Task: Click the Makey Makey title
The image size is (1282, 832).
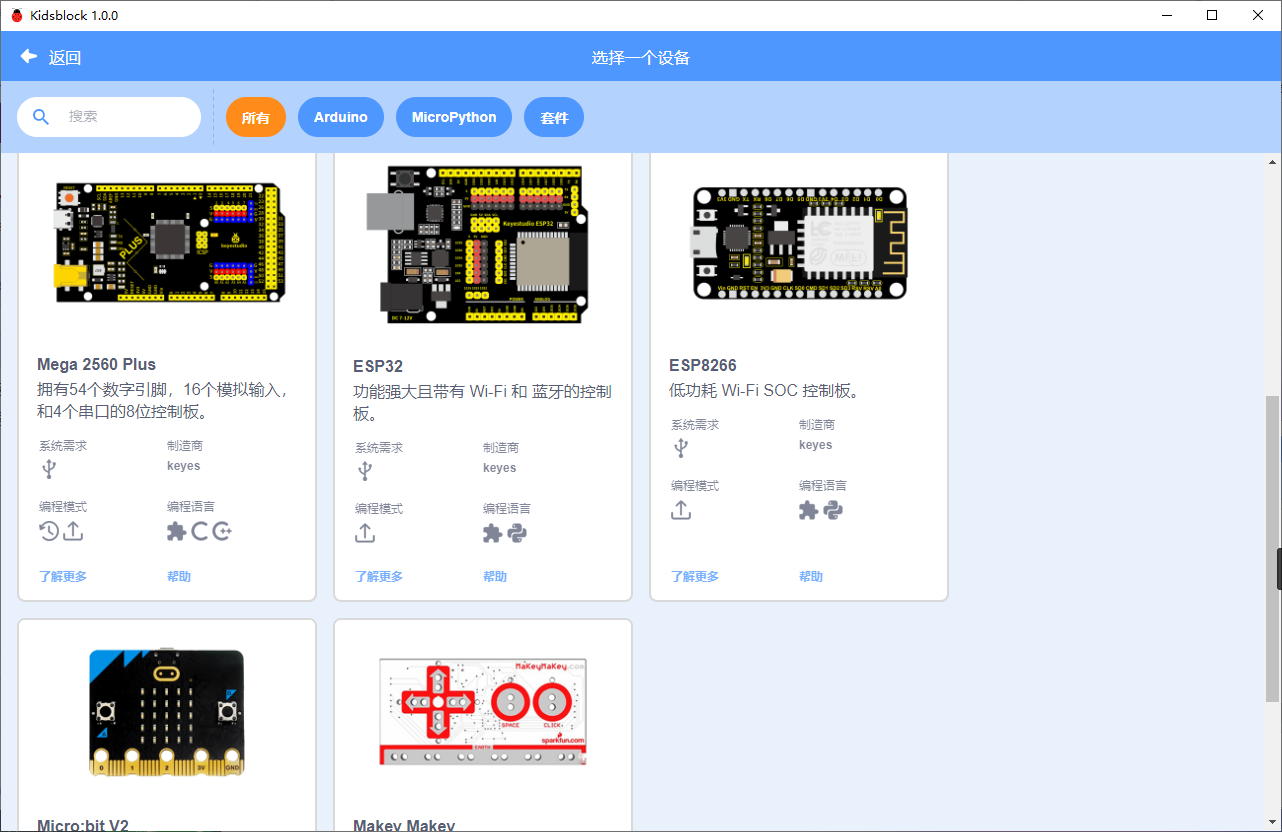Action: coord(404,825)
